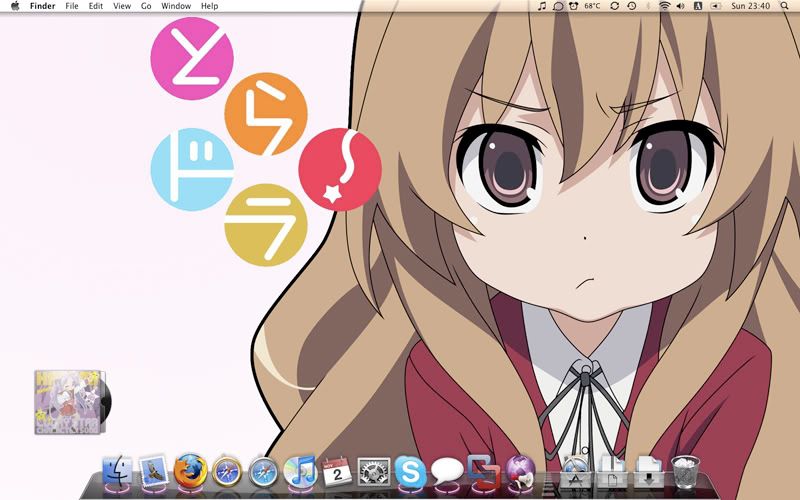Open the Go menu
800x500 pixels.
tap(146, 6)
